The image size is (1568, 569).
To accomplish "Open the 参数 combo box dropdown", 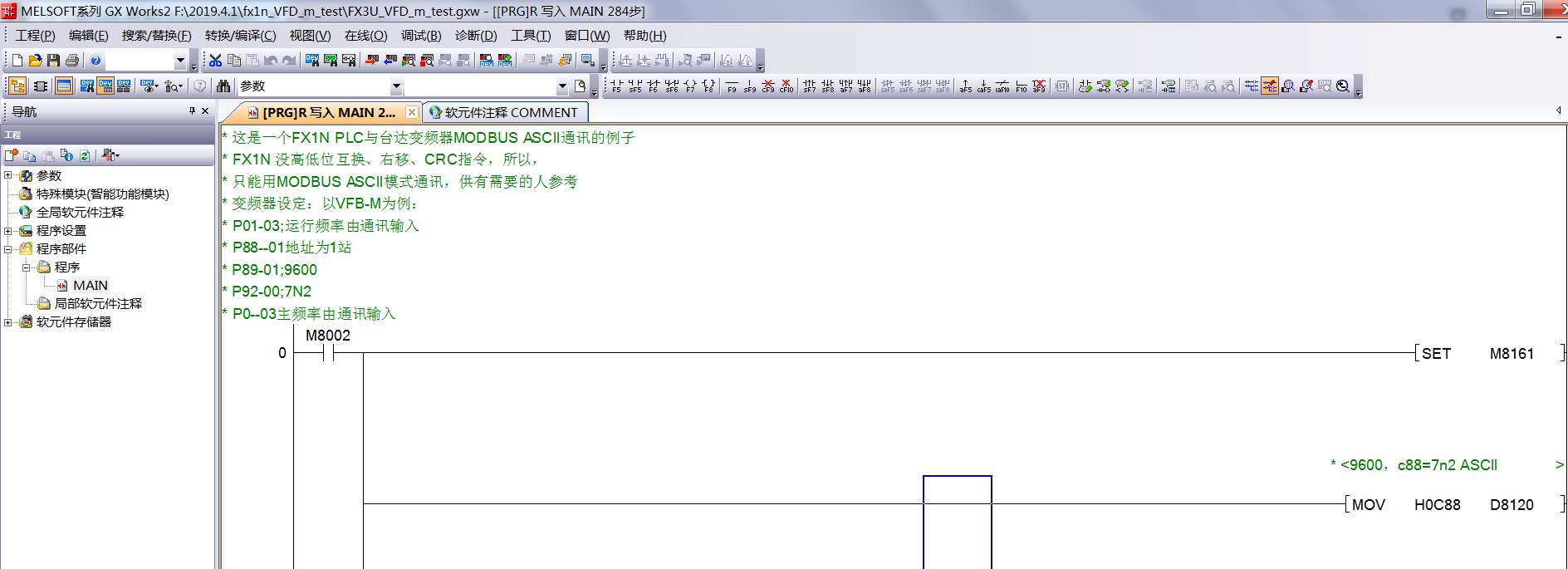I will click(x=396, y=86).
